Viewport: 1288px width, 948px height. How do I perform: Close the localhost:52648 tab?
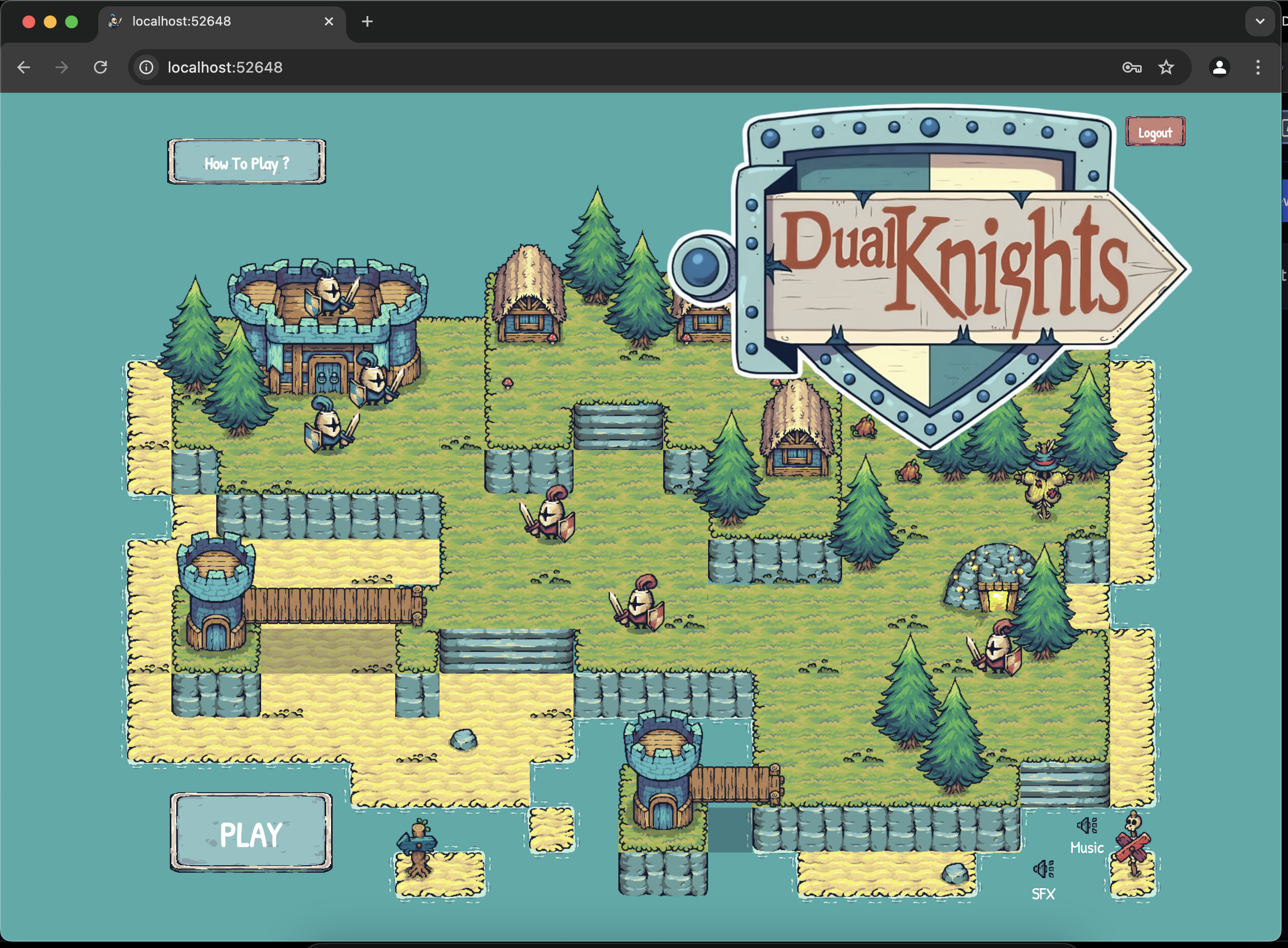(x=329, y=22)
